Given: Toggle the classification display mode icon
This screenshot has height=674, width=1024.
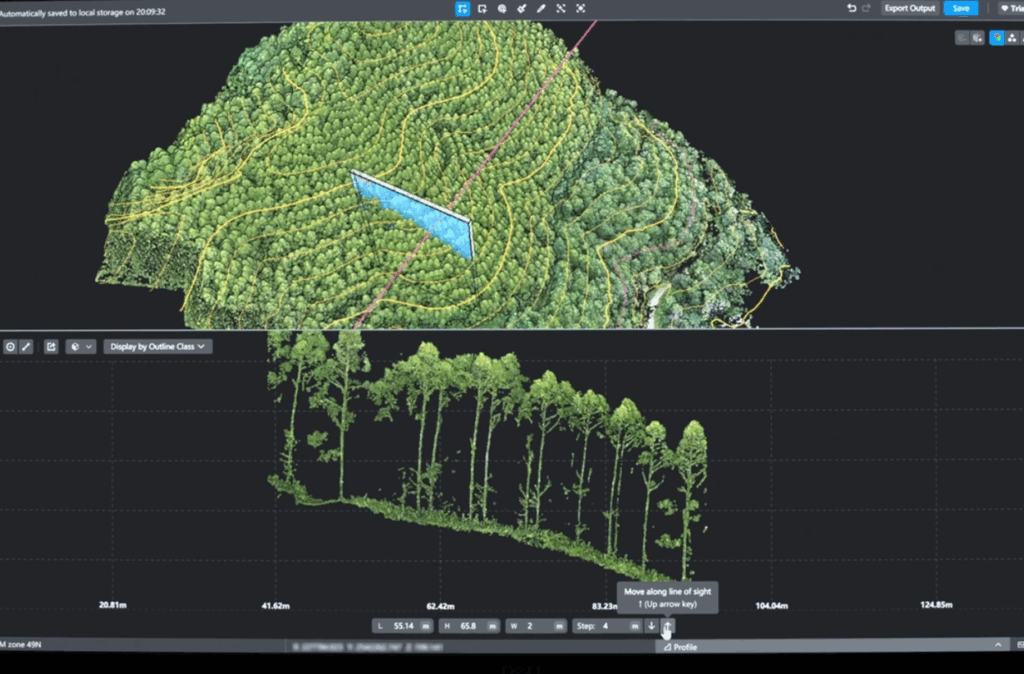Looking at the screenshot, I should [x=1012, y=38].
